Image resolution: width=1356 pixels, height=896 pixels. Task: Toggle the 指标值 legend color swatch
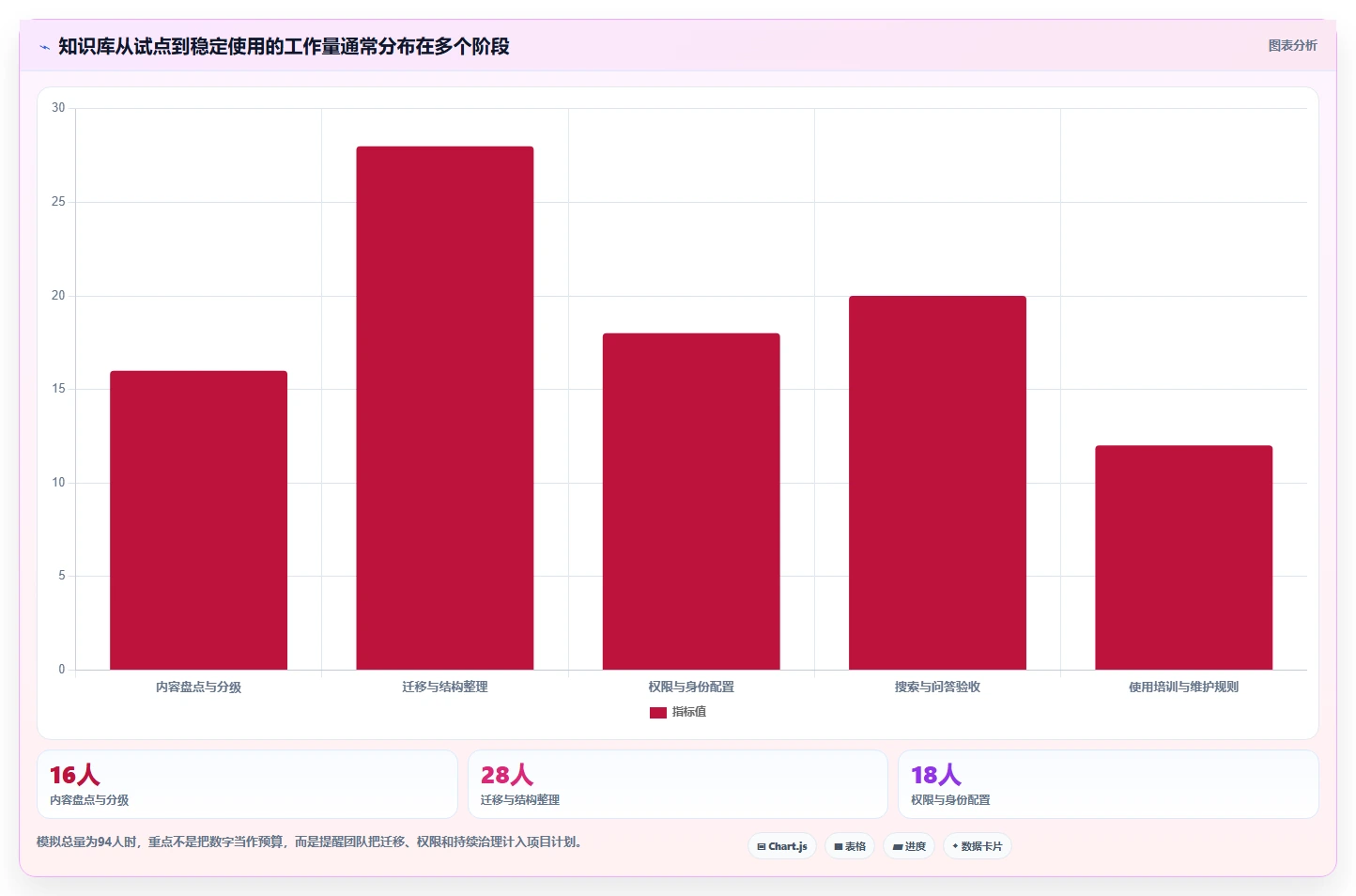click(x=658, y=713)
